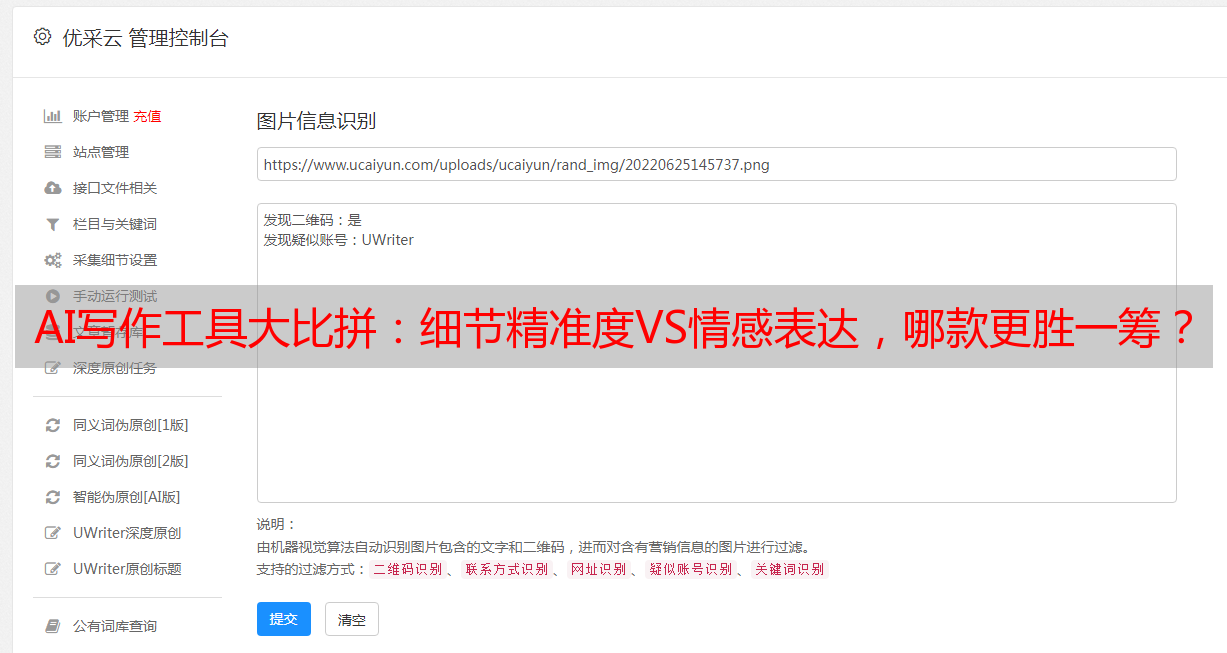Viewport: 1227px width, 653px height.
Task: Click the 疑似账号识别 tag
Action: (690, 570)
